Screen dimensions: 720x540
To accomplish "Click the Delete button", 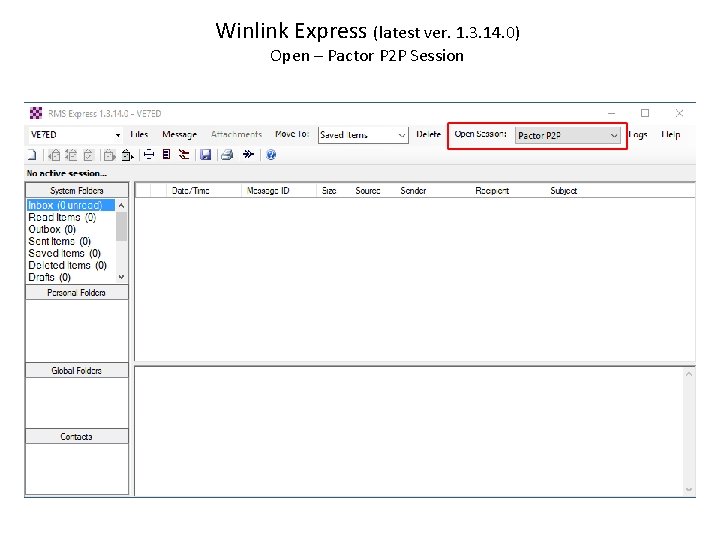I will coord(428,135).
